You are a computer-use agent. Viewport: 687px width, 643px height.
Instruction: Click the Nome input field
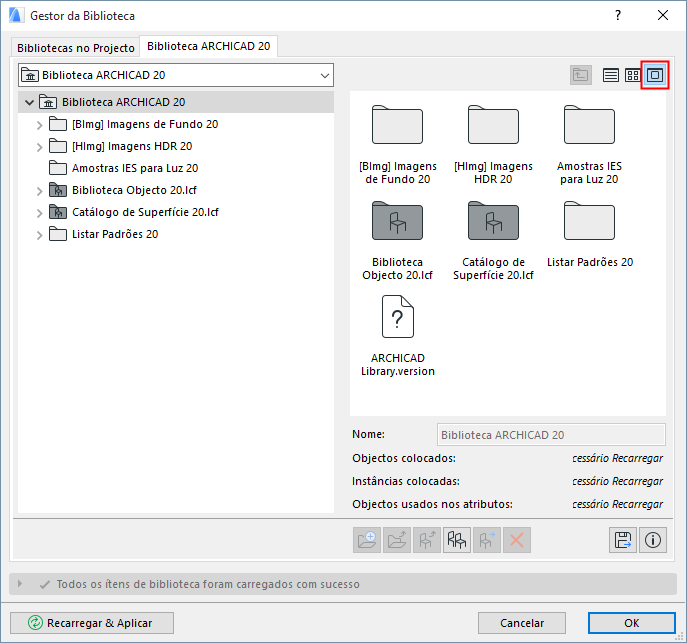tap(551, 435)
